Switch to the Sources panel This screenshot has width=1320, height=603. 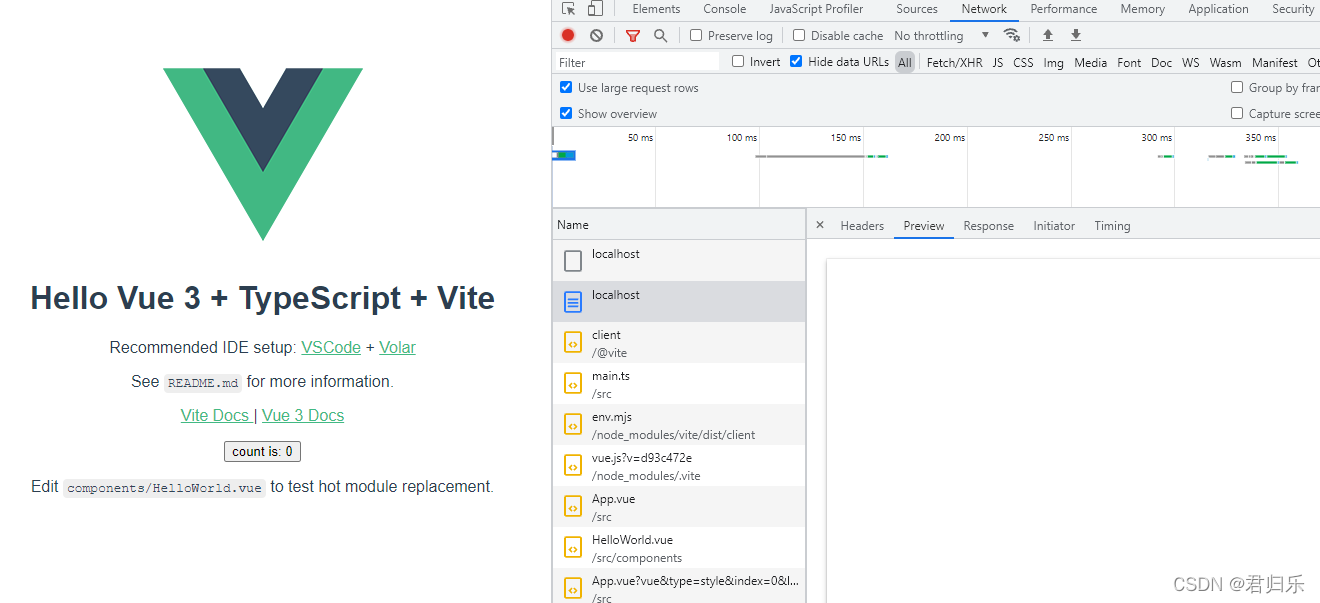click(x=917, y=9)
